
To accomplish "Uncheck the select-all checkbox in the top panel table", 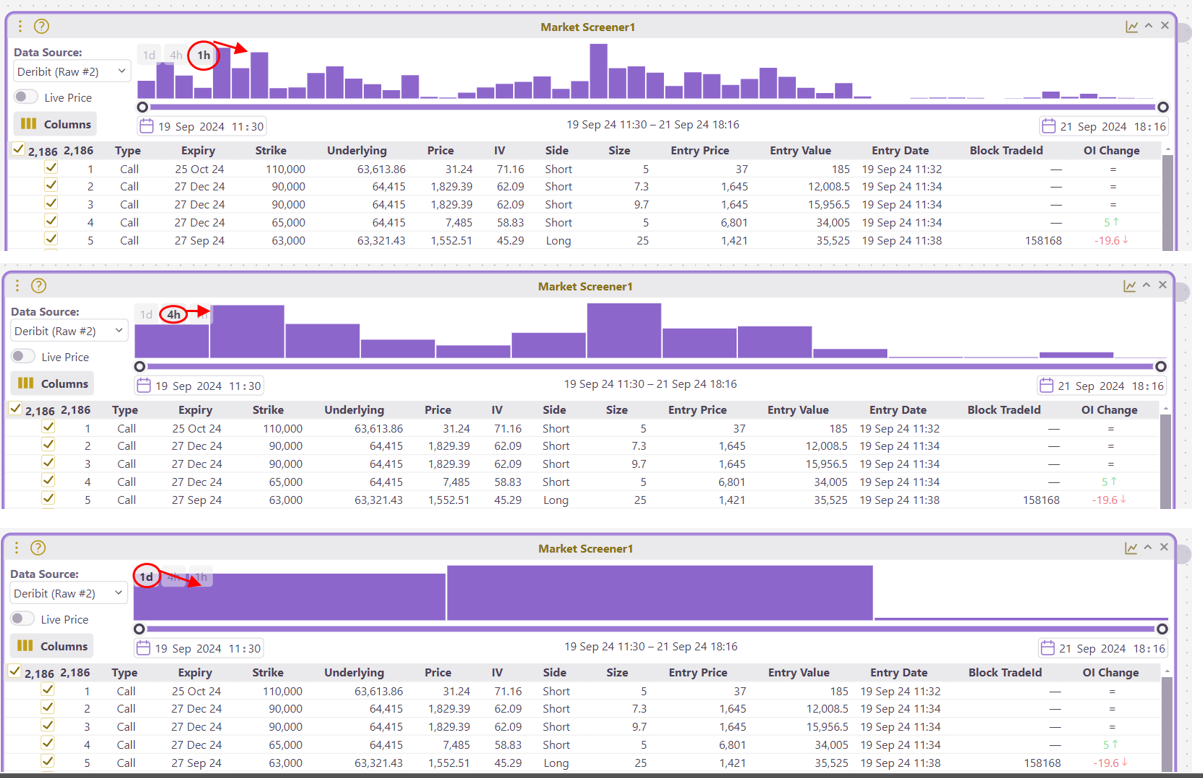I will tap(18, 150).
